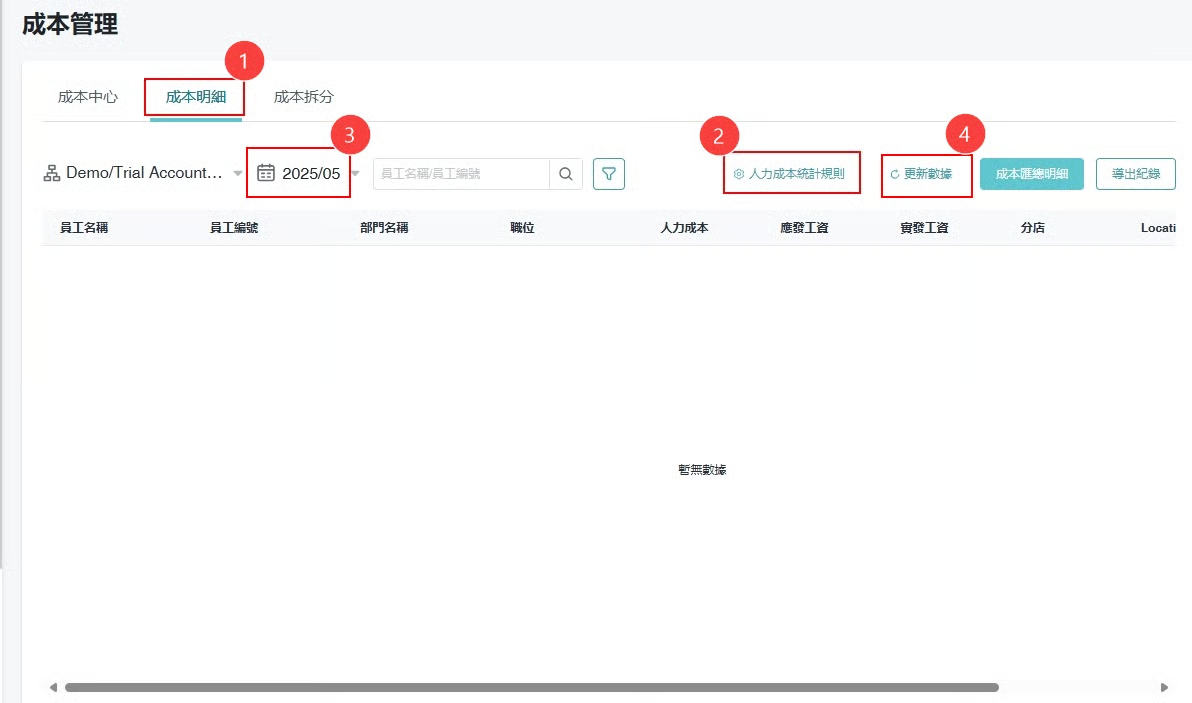This screenshot has width=1192, height=703.
Task: Click the magnifier search icon
Action: point(566,174)
